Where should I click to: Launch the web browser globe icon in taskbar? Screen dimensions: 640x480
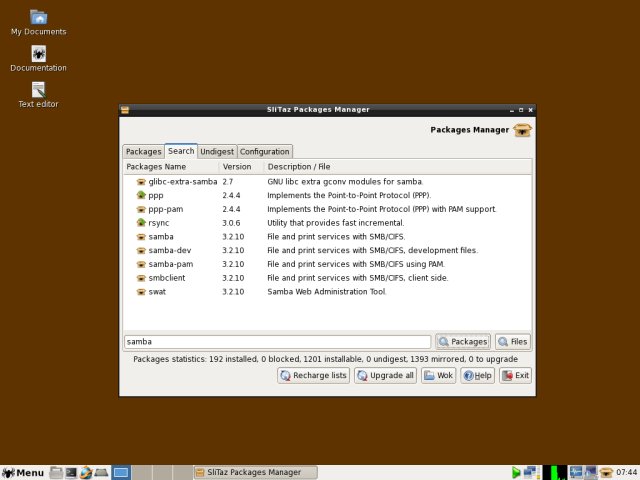[x=86, y=473]
